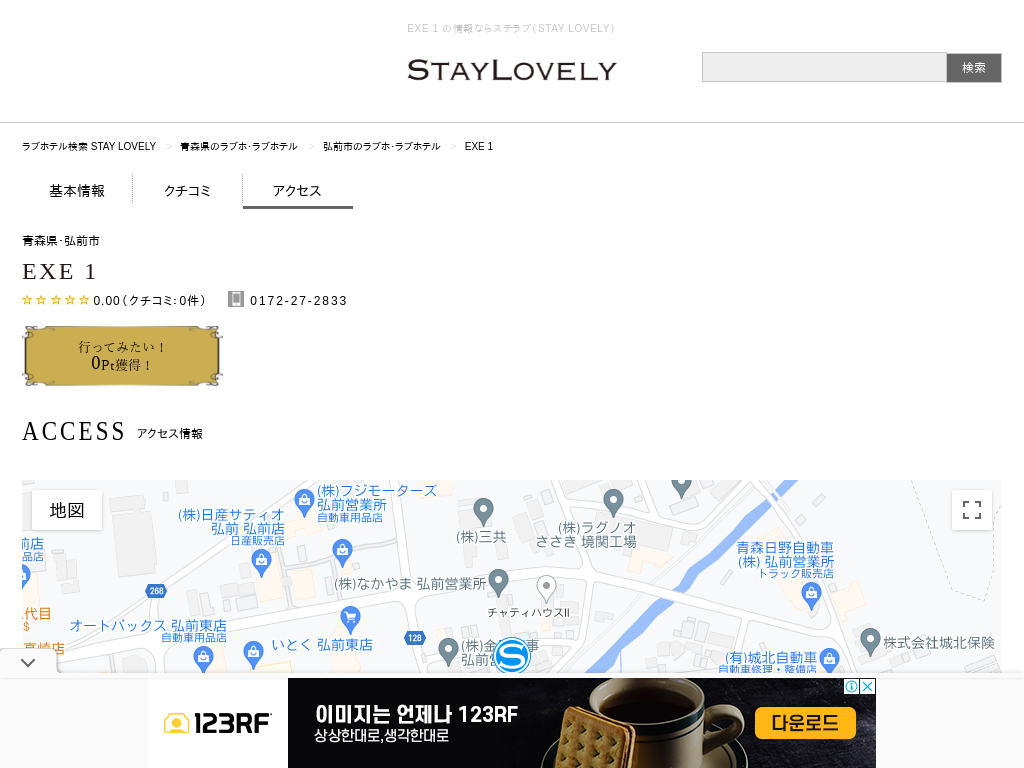
Task: Click the 検索 search button
Action: 974,68
